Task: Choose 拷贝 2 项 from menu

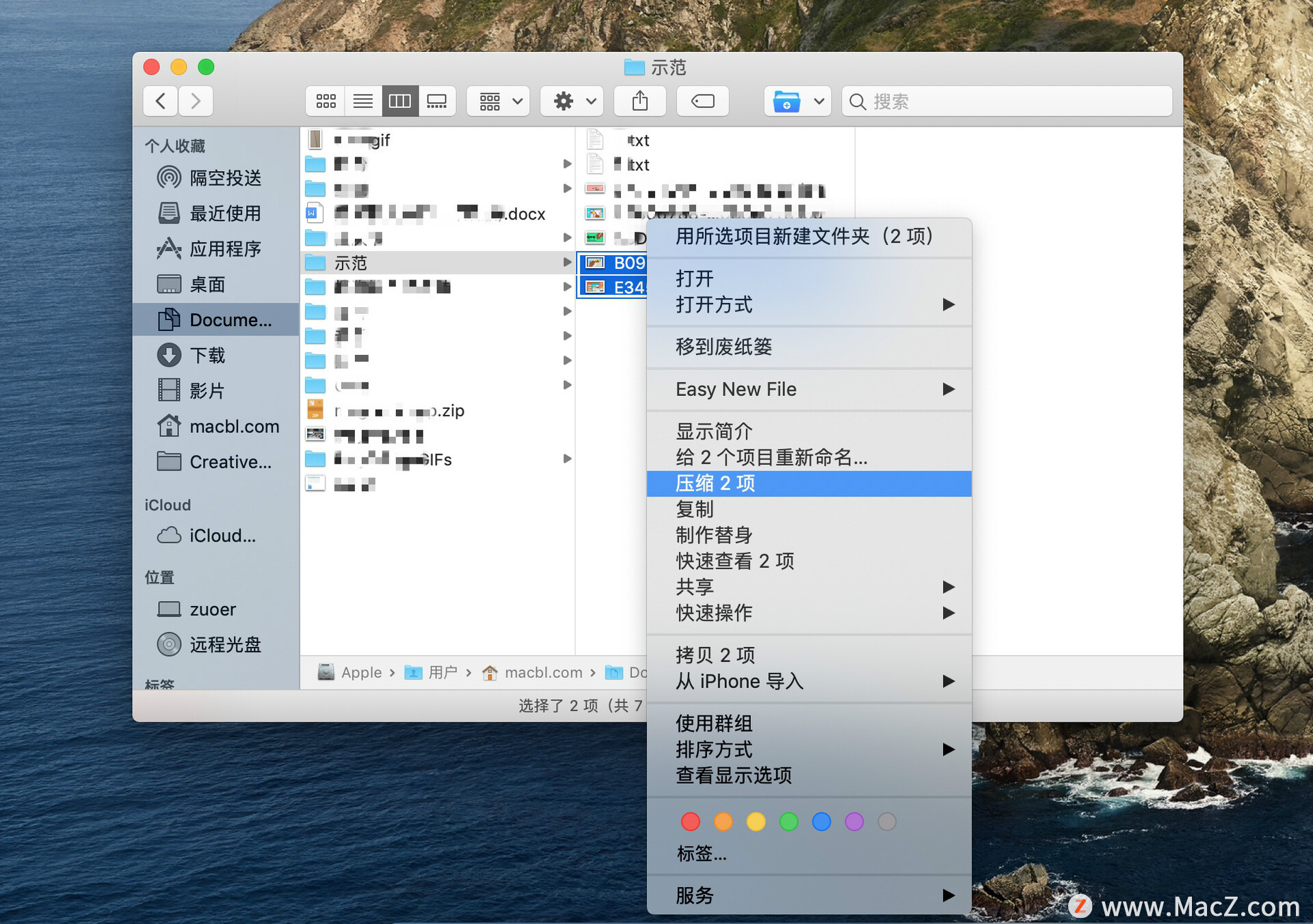Action: click(x=809, y=655)
